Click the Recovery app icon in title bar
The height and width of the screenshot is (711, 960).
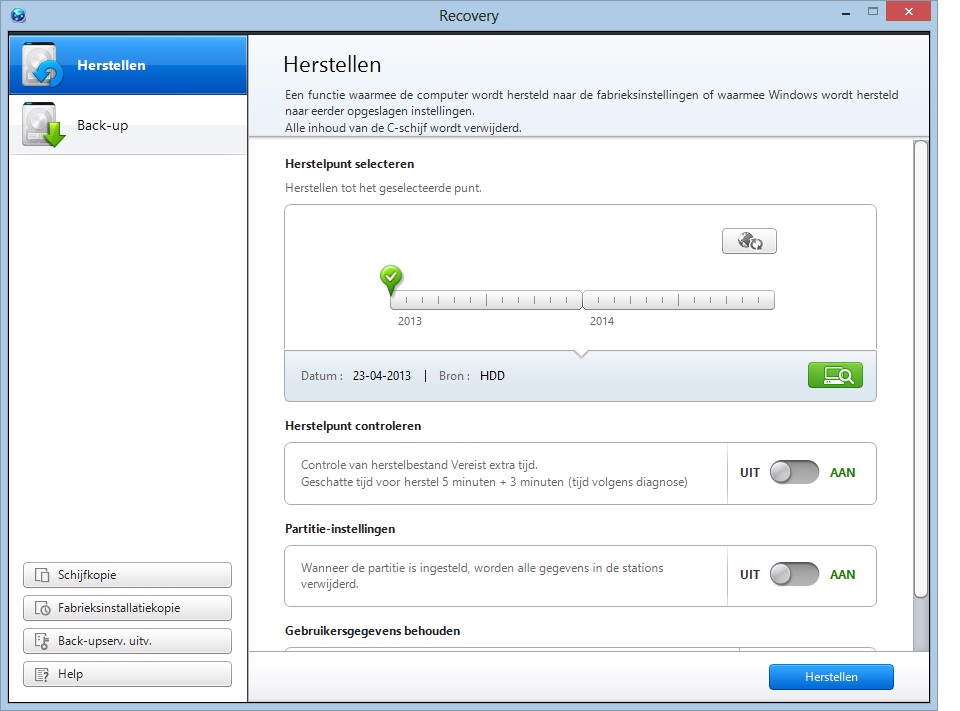[x=18, y=15]
